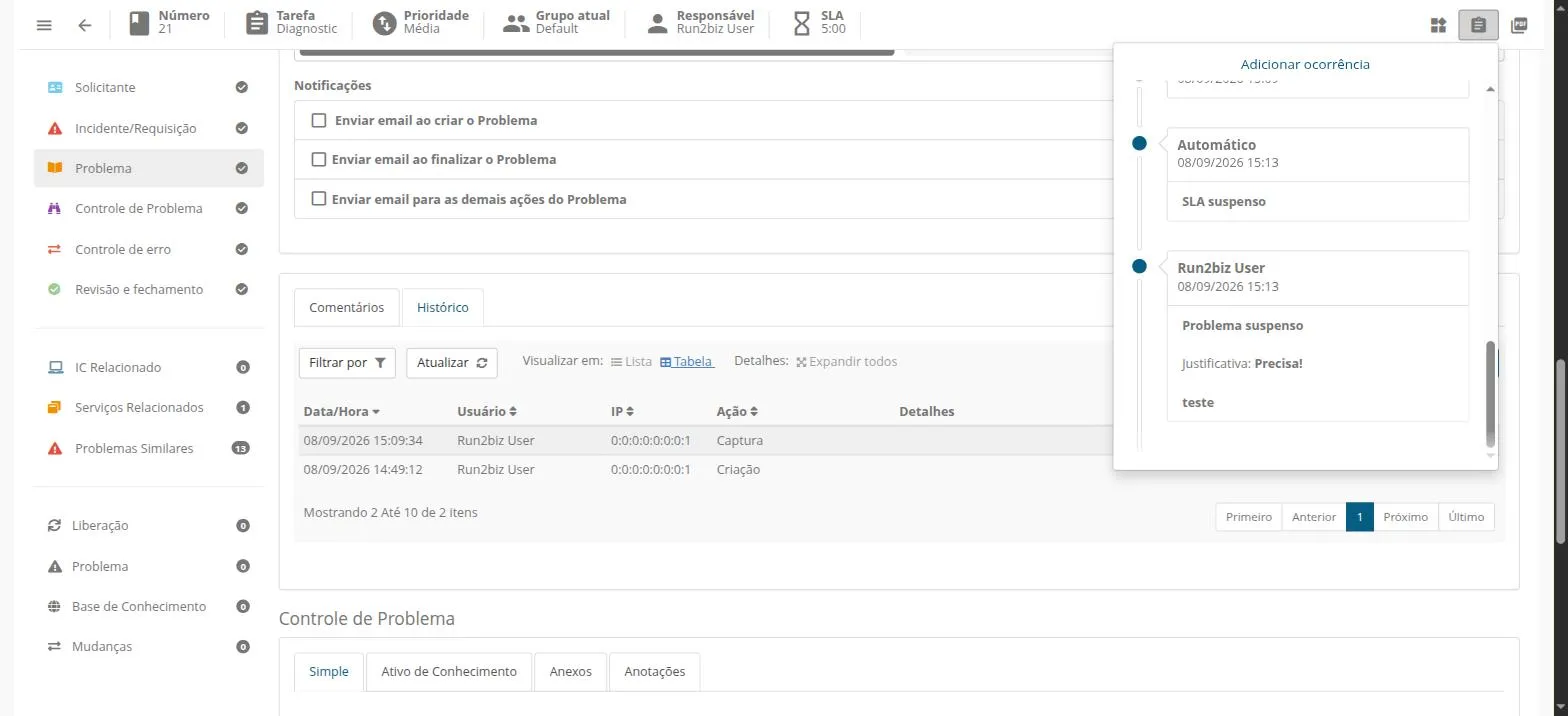
Task: Click the Grupo atual people icon
Action: point(516,23)
